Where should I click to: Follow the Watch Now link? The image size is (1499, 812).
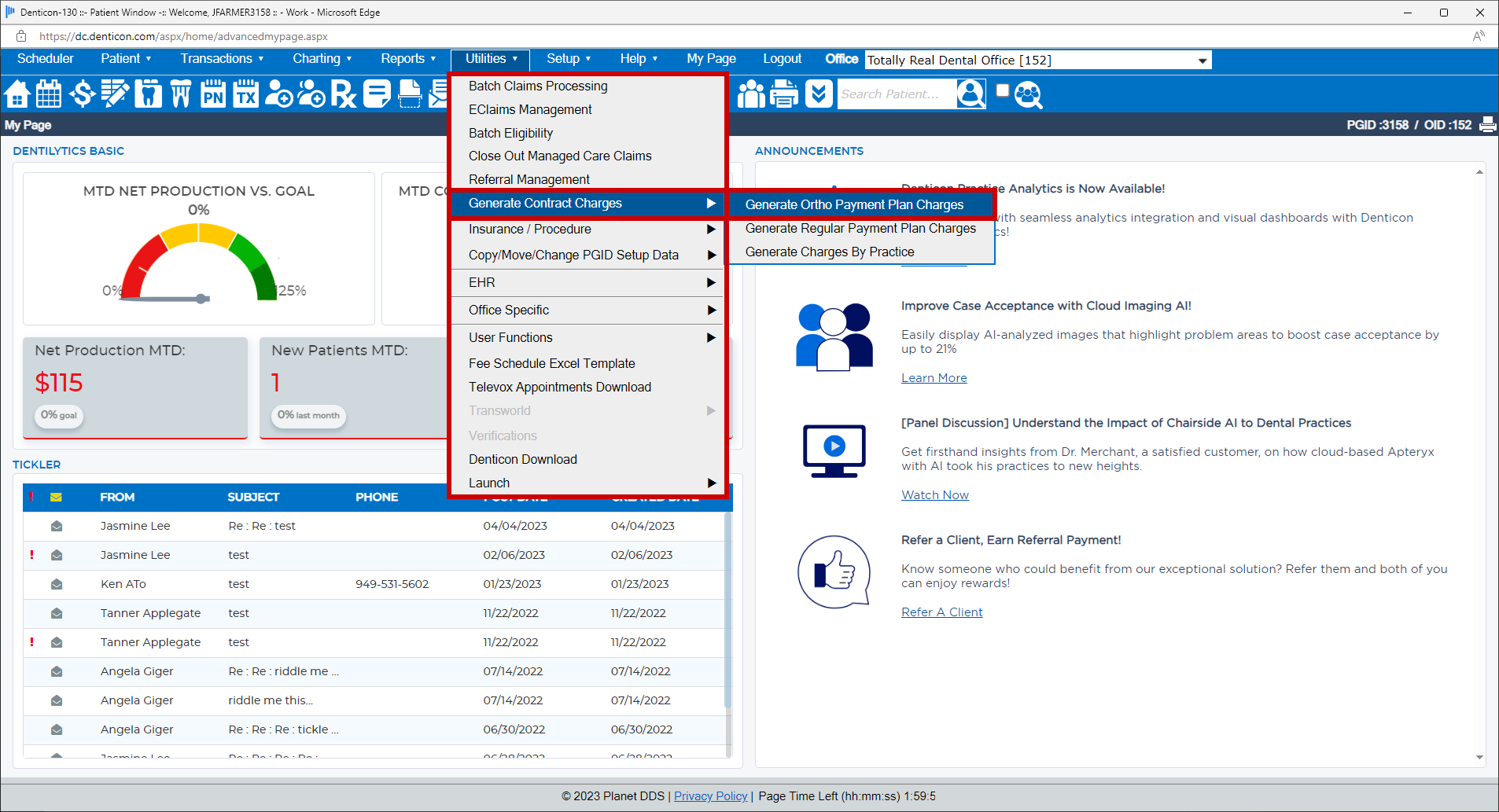(x=935, y=495)
